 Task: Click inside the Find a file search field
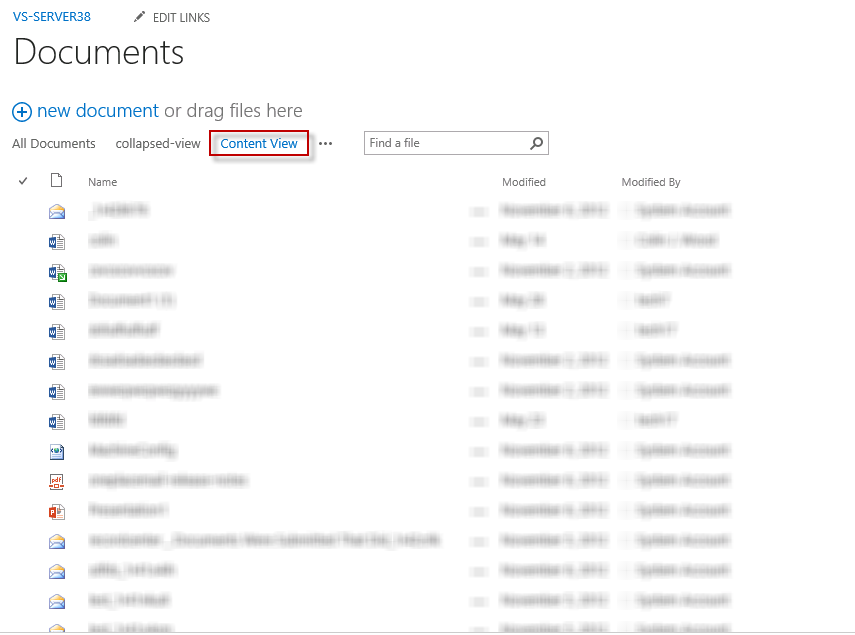445,143
